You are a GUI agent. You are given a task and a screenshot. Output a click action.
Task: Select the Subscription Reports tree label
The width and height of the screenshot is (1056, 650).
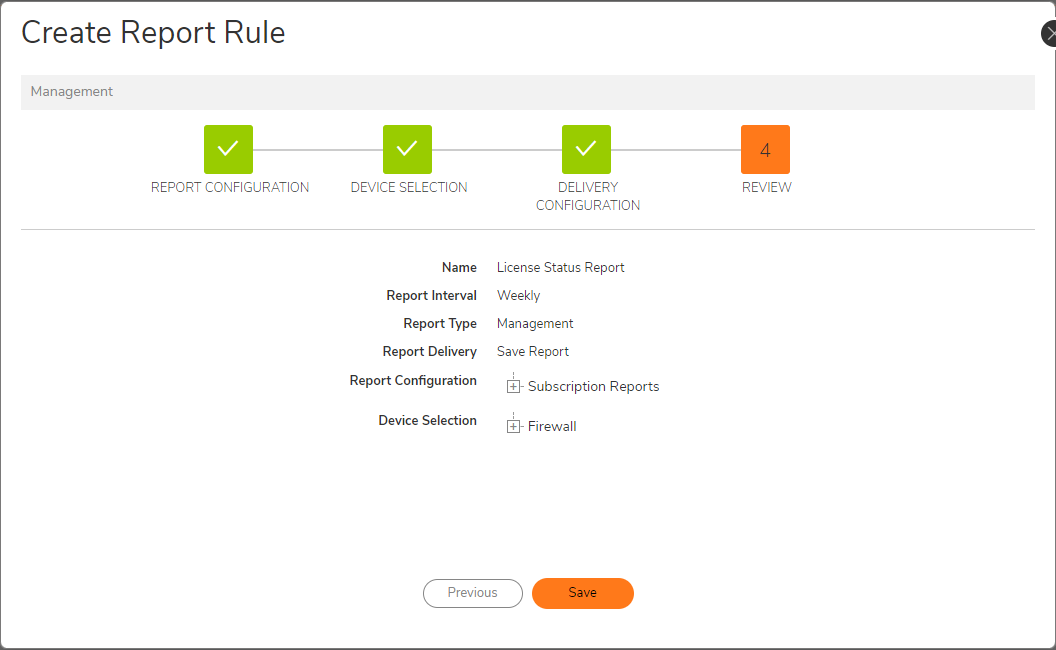click(x=593, y=387)
